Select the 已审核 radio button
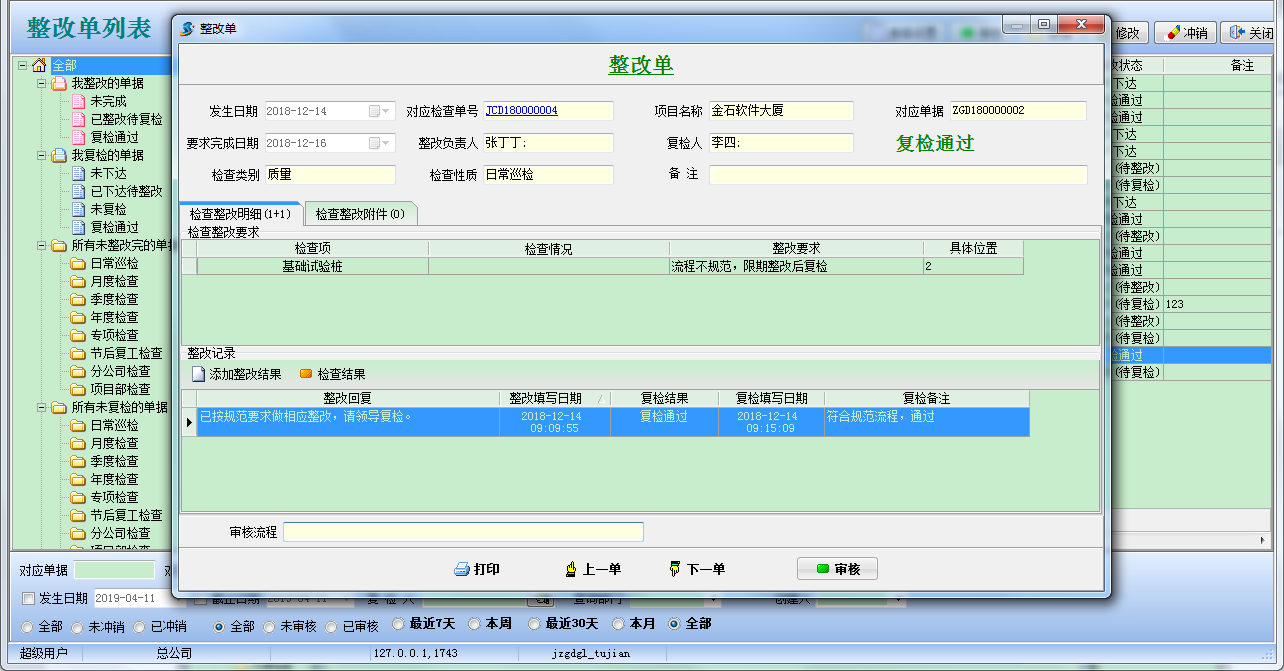 332,626
